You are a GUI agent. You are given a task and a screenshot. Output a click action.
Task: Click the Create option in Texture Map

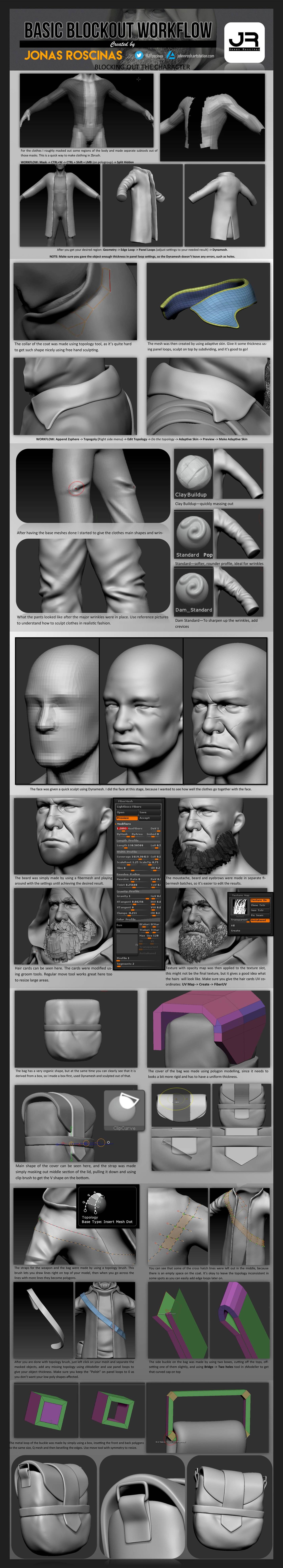(235, 931)
